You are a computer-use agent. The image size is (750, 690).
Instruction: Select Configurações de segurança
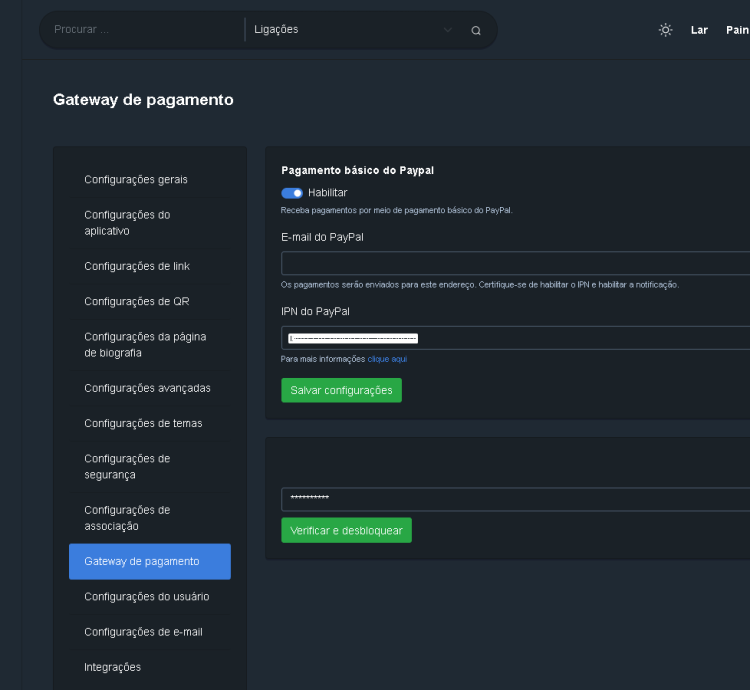tap(127, 467)
